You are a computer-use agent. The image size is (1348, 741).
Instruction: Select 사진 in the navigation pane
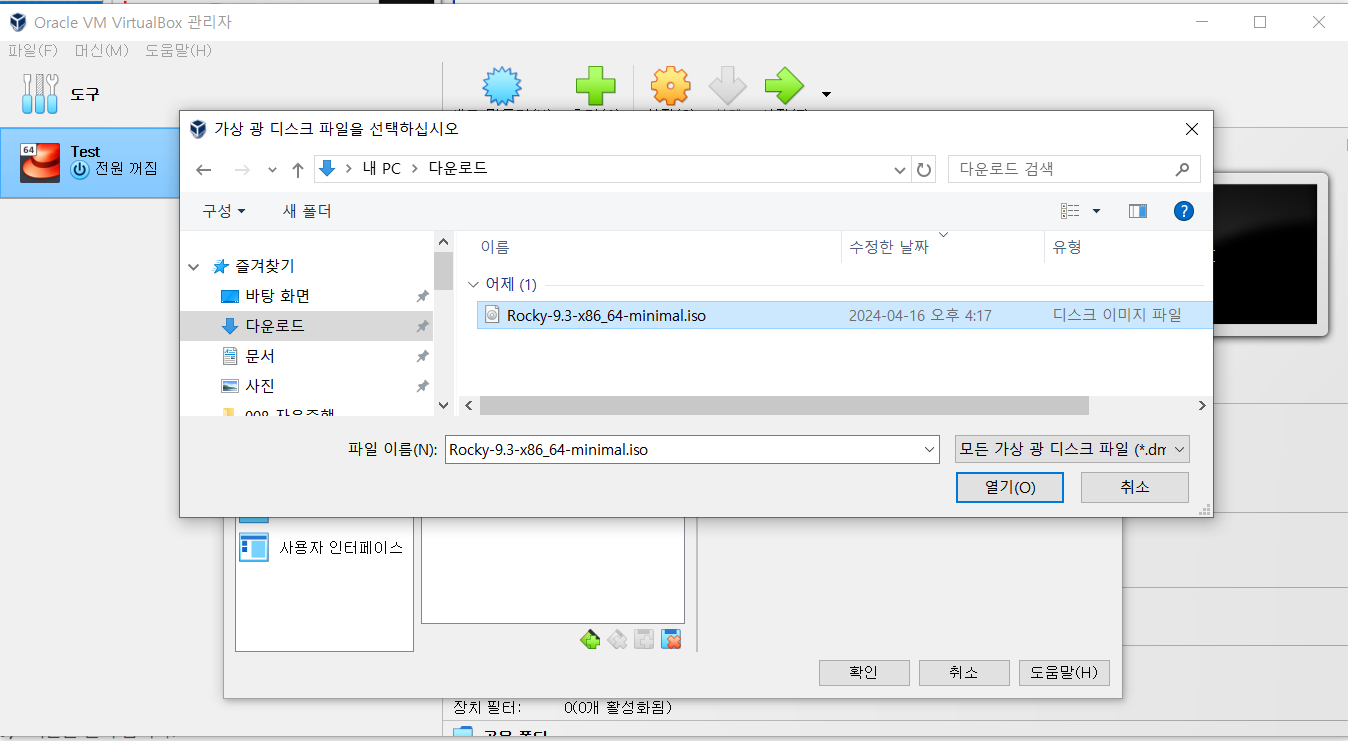tap(260, 386)
